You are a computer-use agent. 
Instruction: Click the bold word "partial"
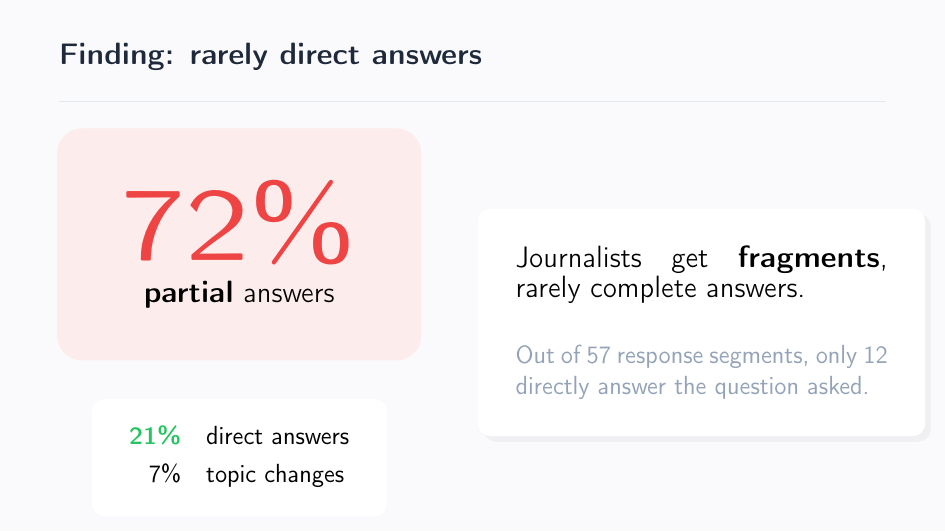pos(189,294)
